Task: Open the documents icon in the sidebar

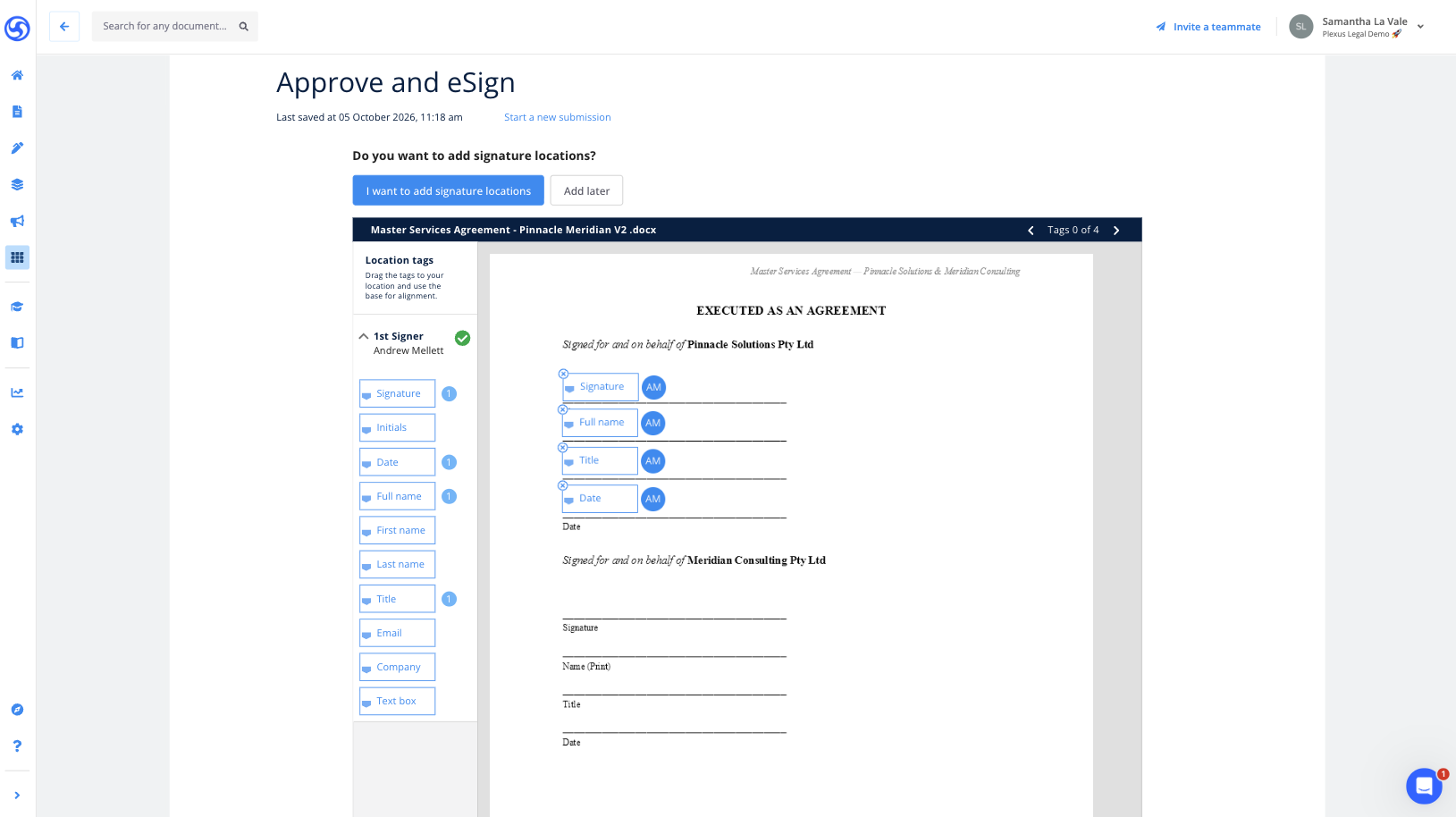Action: pyautogui.click(x=17, y=112)
